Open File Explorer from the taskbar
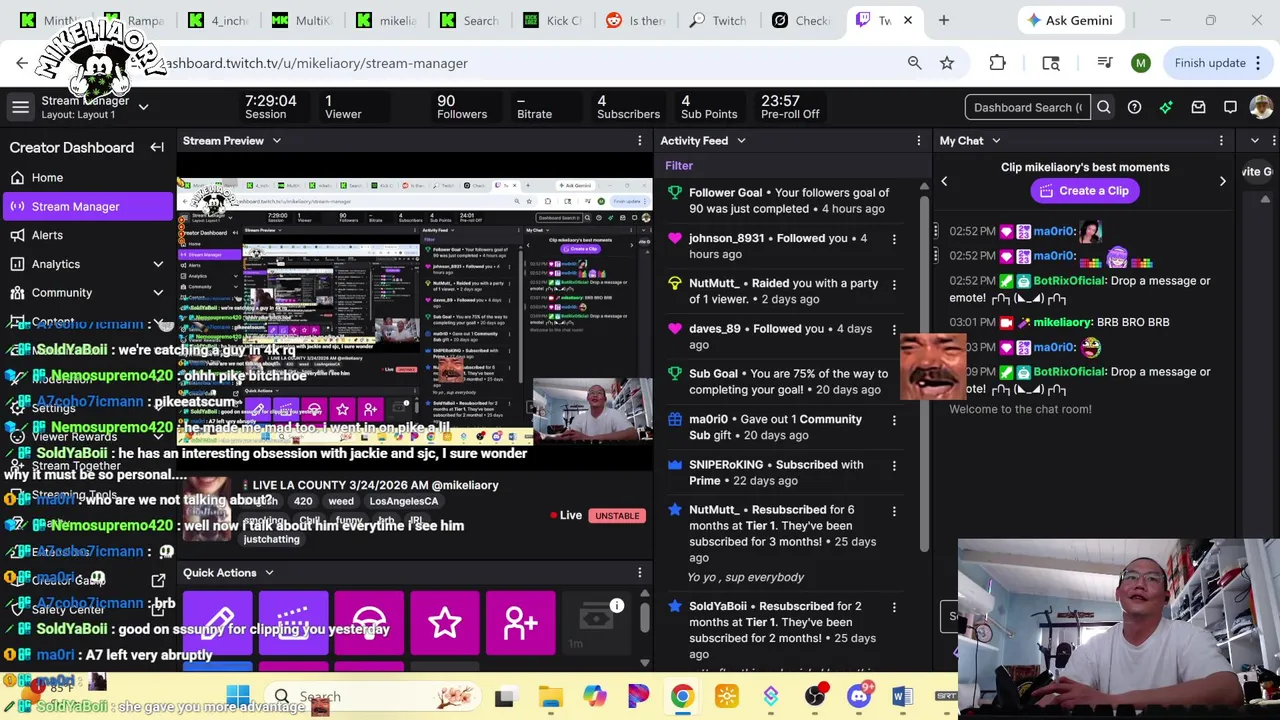Viewport: 1280px width, 720px height. tap(550, 697)
